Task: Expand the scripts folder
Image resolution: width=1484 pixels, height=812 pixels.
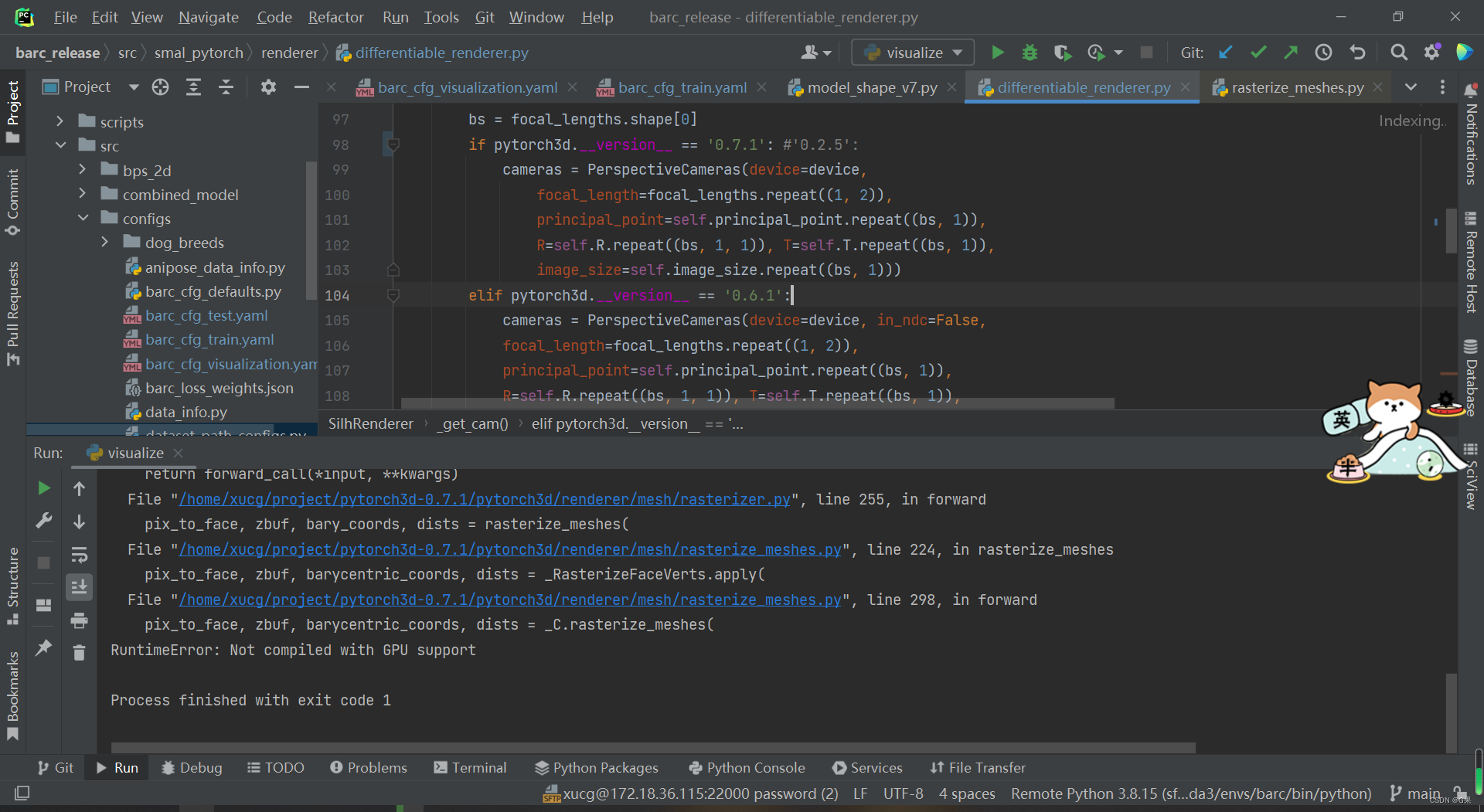Action: tap(60, 121)
